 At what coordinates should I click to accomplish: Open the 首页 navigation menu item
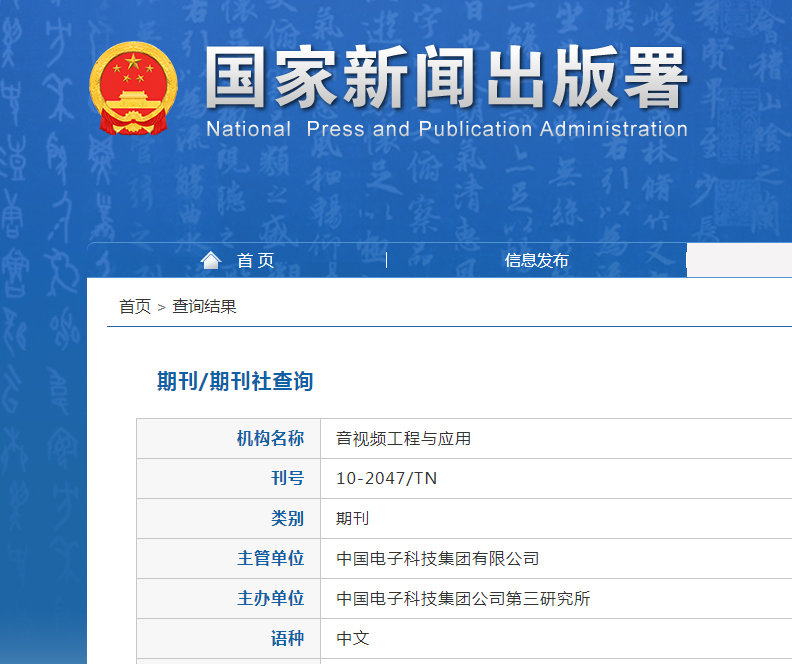(x=255, y=261)
